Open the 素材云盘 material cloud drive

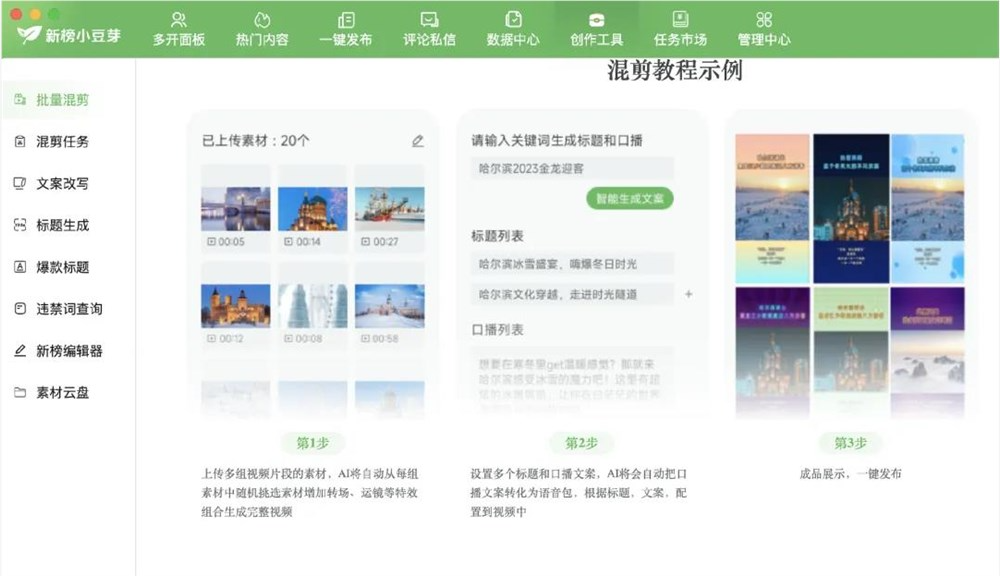pyautogui.click(x=62, y=392)
